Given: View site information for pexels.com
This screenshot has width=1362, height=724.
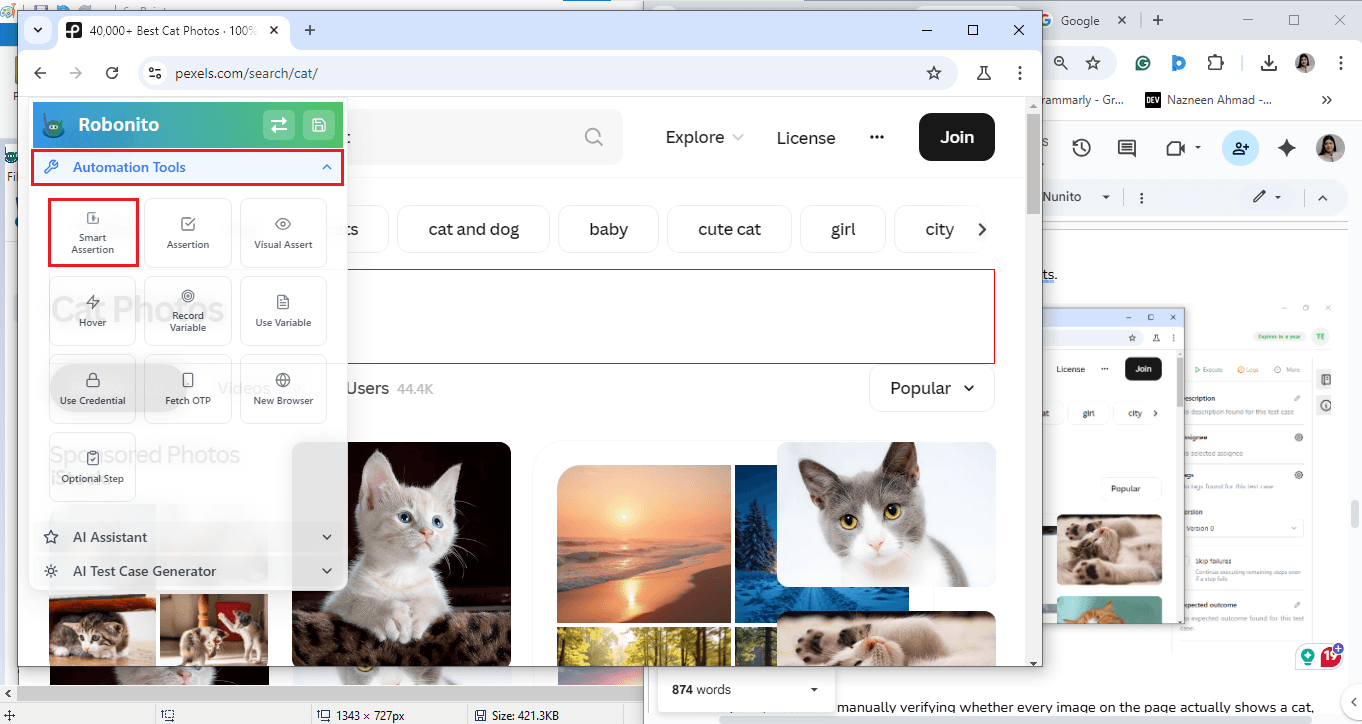Looking at the screenshot, I should coord(154,73).
